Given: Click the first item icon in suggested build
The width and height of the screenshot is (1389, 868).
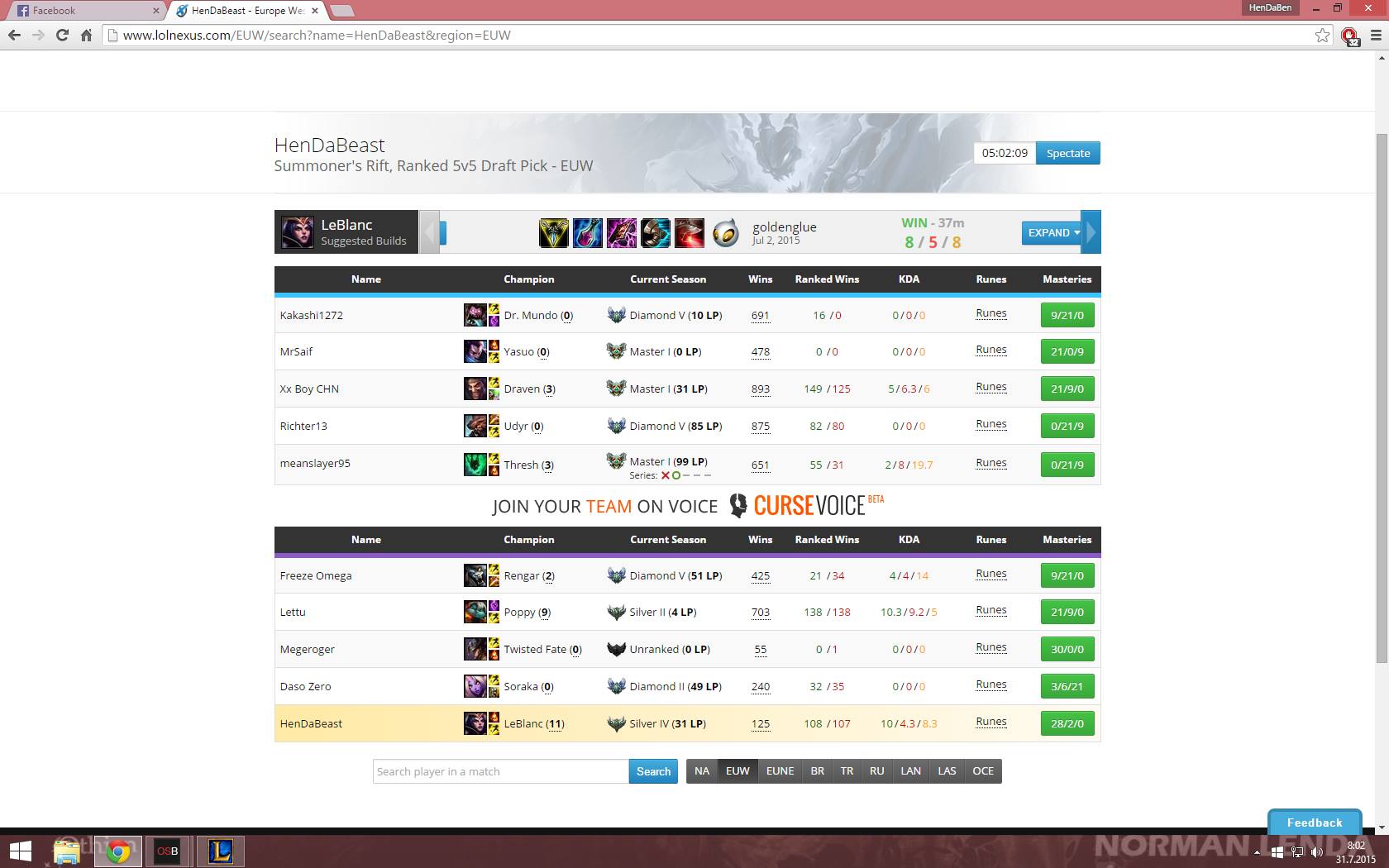Looking at the screenshot, I should pos(553,233).
